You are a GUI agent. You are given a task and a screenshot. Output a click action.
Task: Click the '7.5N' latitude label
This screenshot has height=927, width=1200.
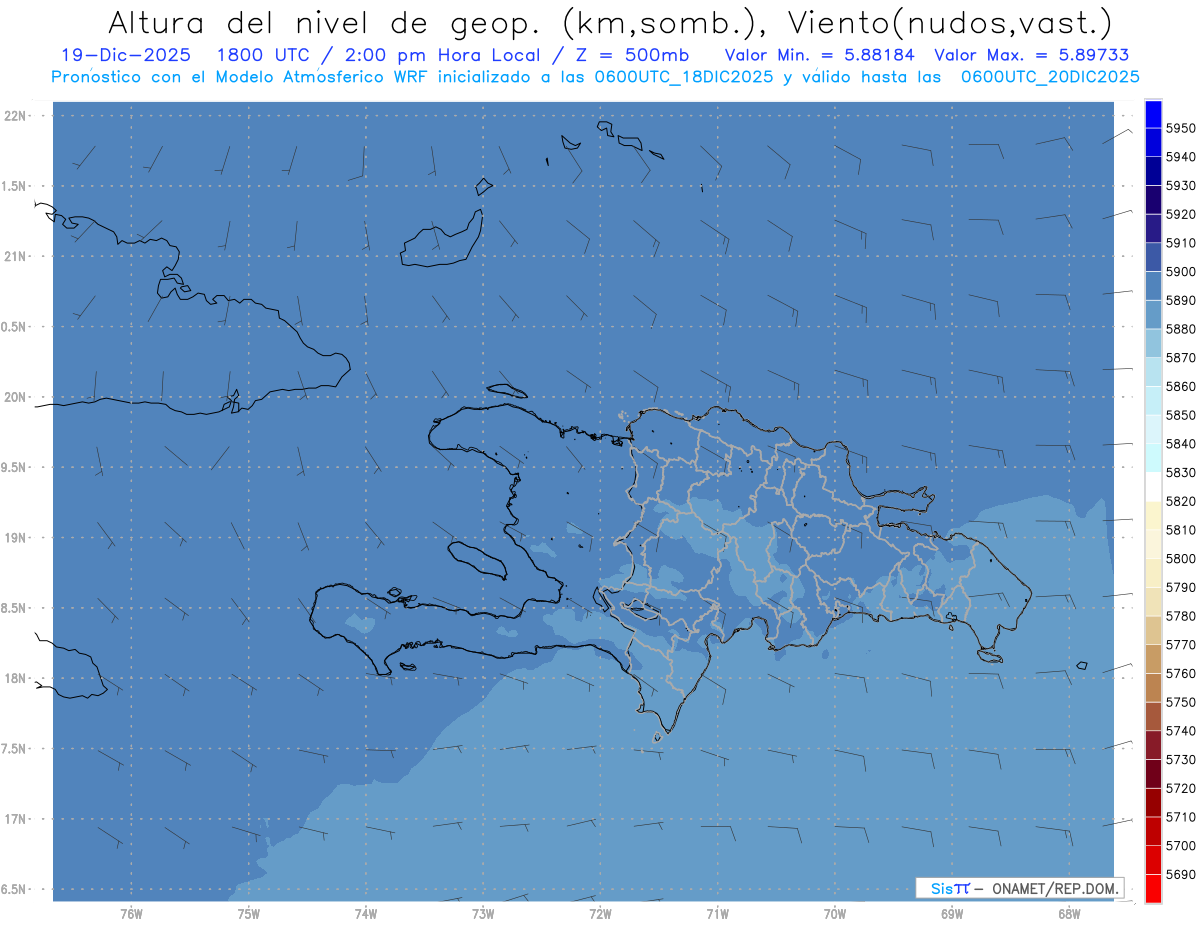coord(15,749)
